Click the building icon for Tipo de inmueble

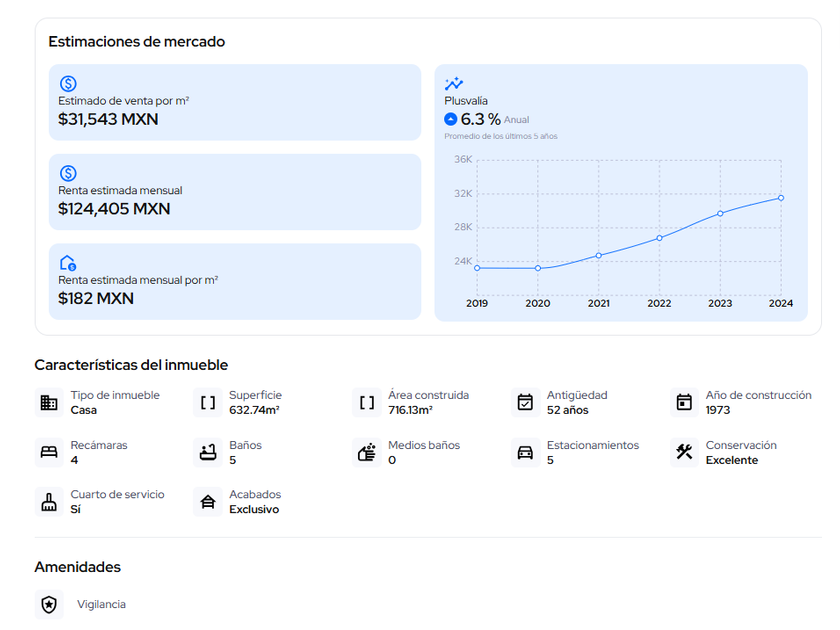coord(49,402)
